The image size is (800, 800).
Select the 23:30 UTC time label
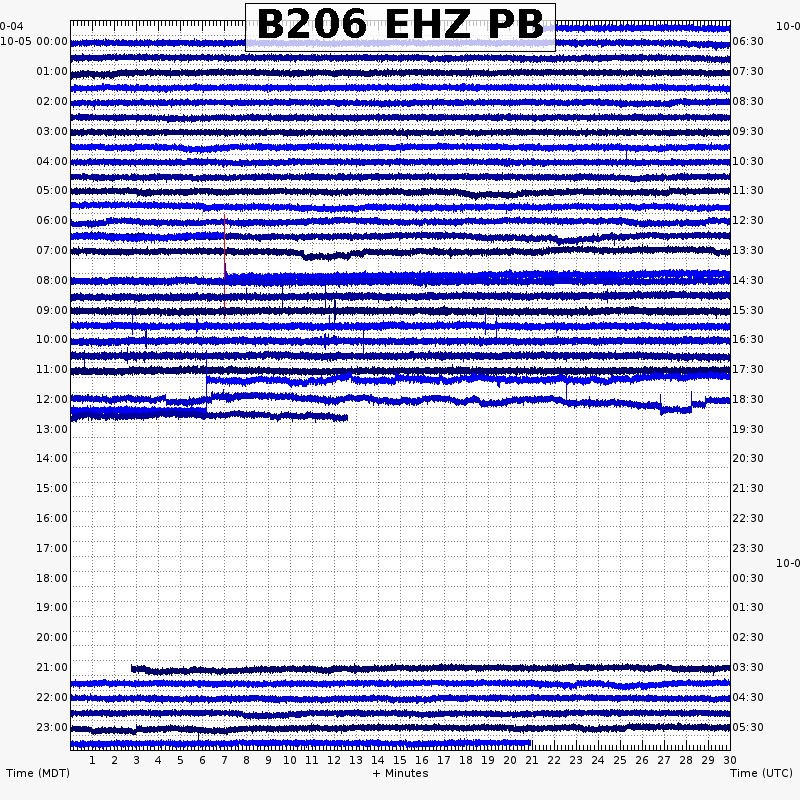748,548
